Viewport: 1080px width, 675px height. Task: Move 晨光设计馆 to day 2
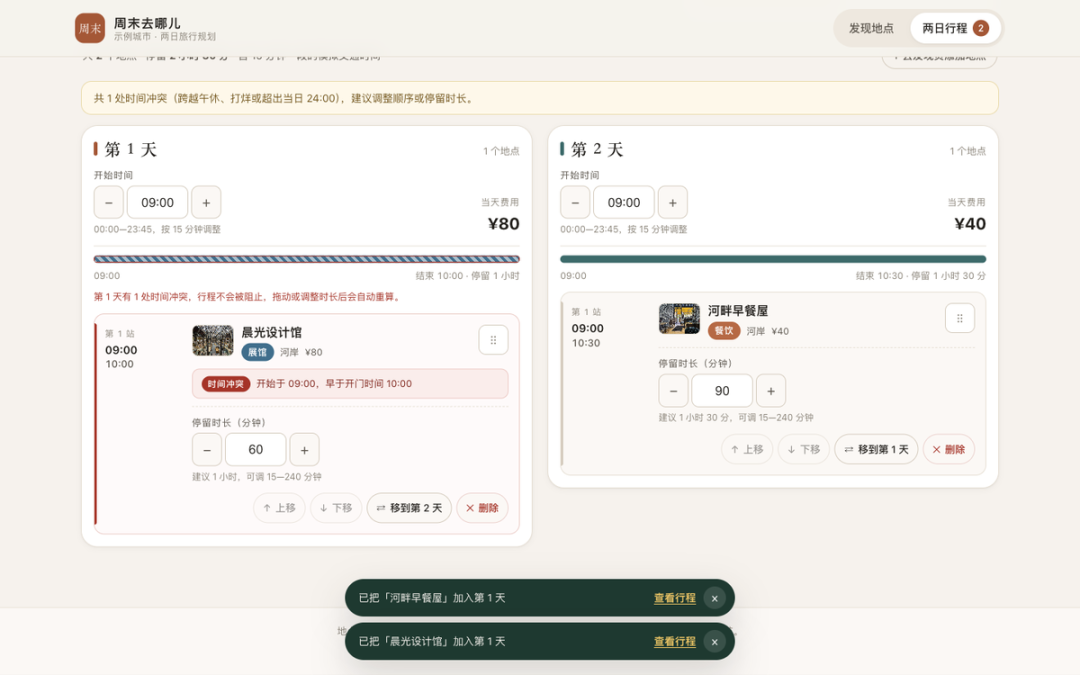click(x=409, y=508)
